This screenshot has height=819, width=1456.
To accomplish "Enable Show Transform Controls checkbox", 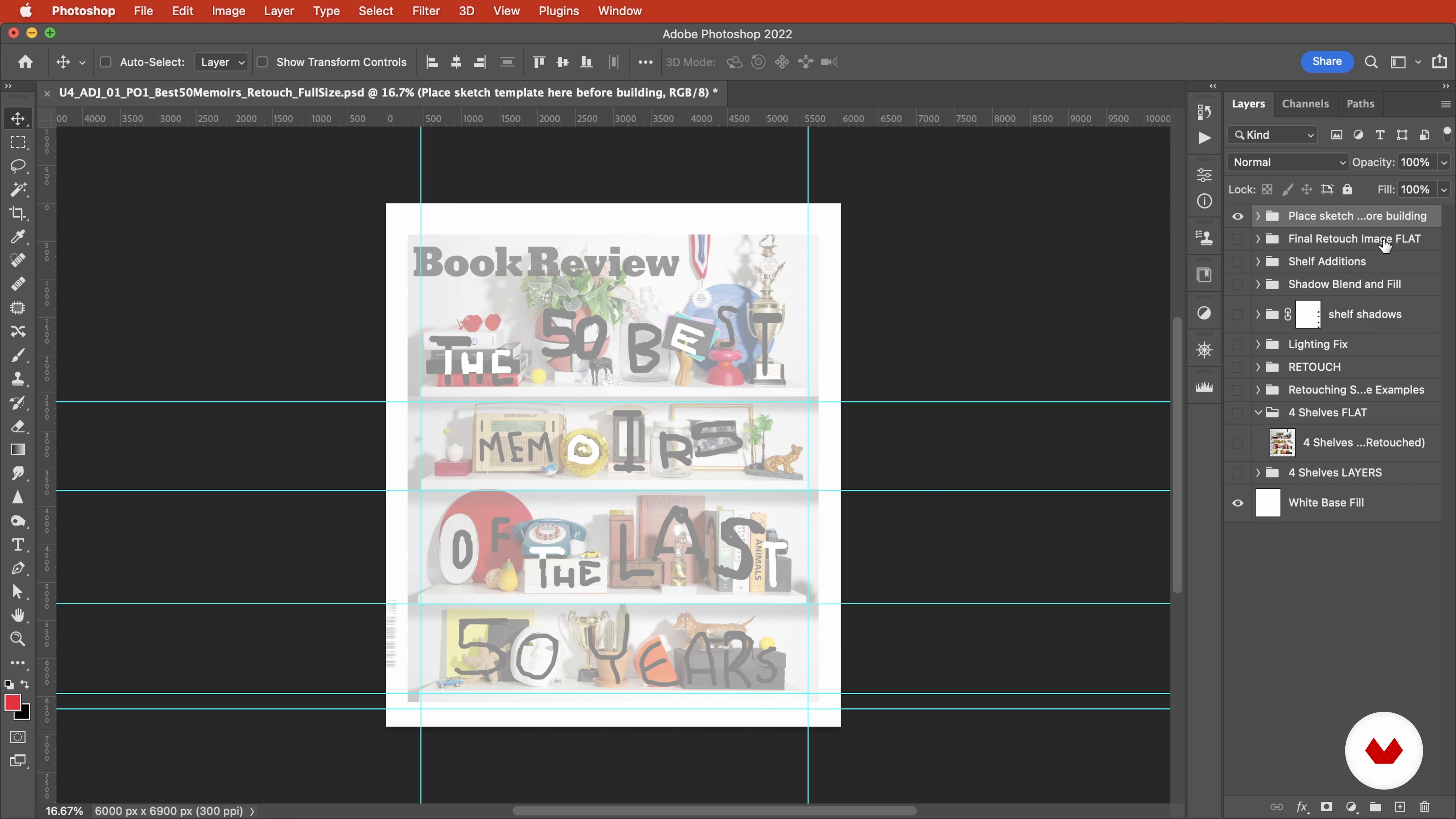I will (262, 62).
